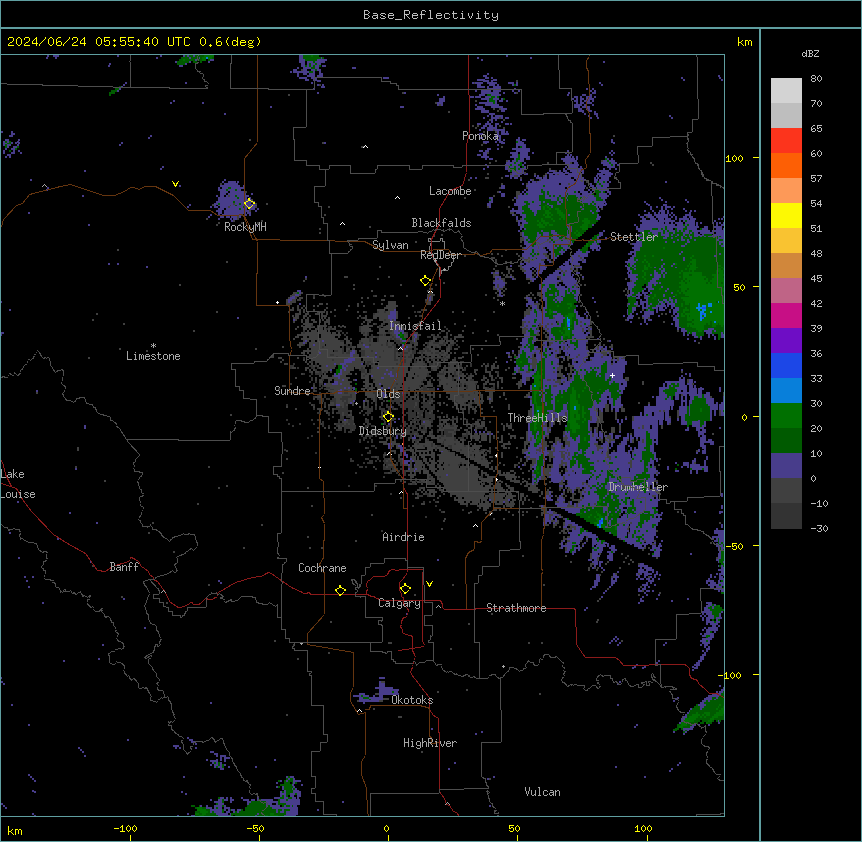Screen dimensions: 862x842
Task: Click the yellow marker south of Cochrane
Action: (340, 590)
